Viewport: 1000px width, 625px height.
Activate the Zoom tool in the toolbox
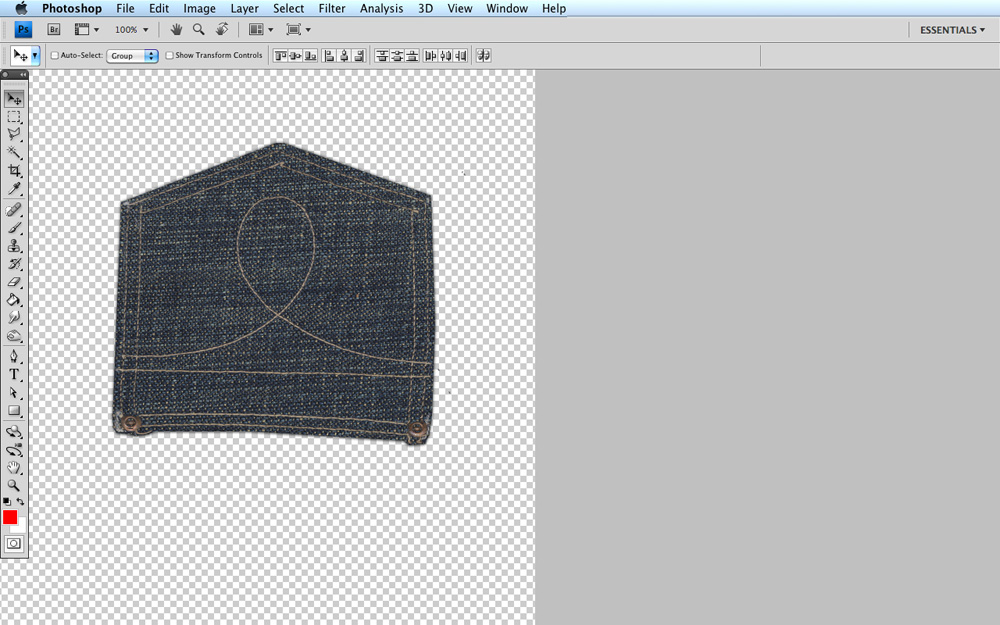14,485
